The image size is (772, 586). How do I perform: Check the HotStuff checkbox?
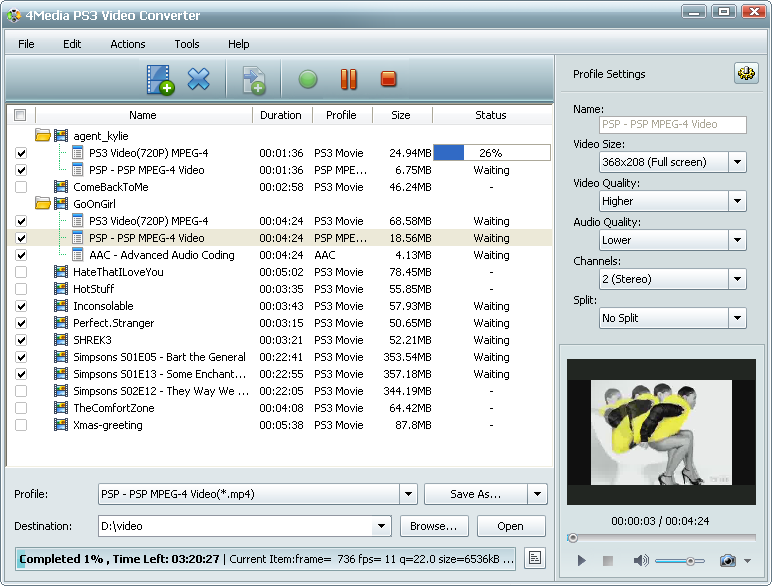pyautogui.click(x=21, y=289)
